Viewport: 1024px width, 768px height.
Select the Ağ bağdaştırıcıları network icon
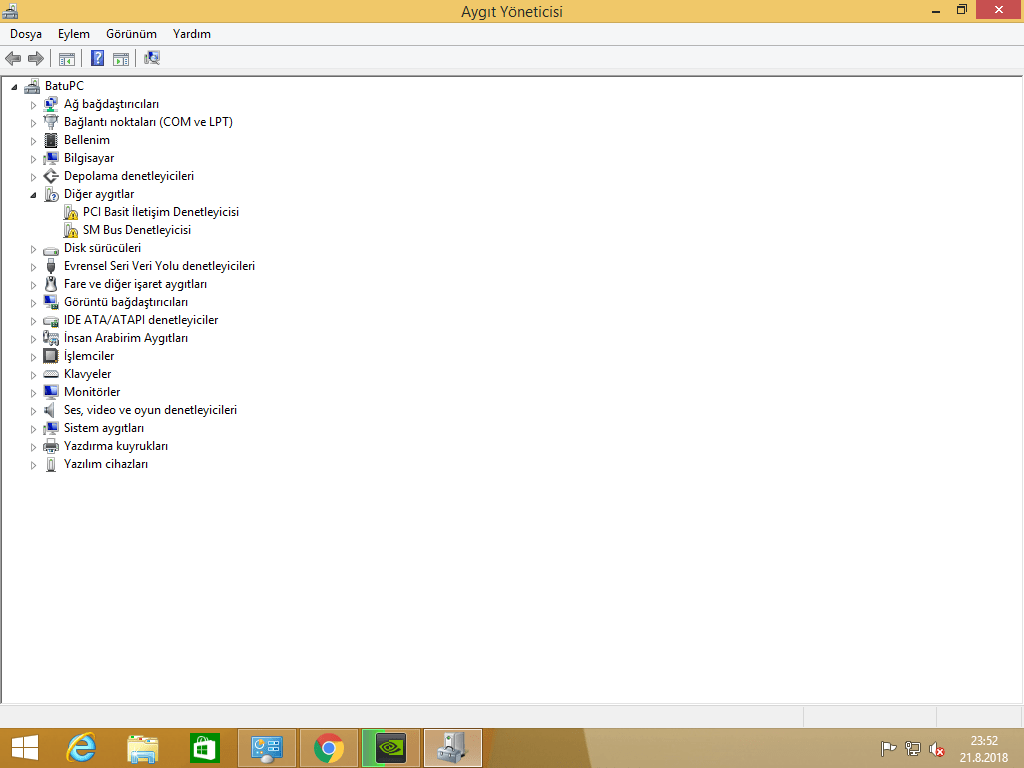(51, 104)
